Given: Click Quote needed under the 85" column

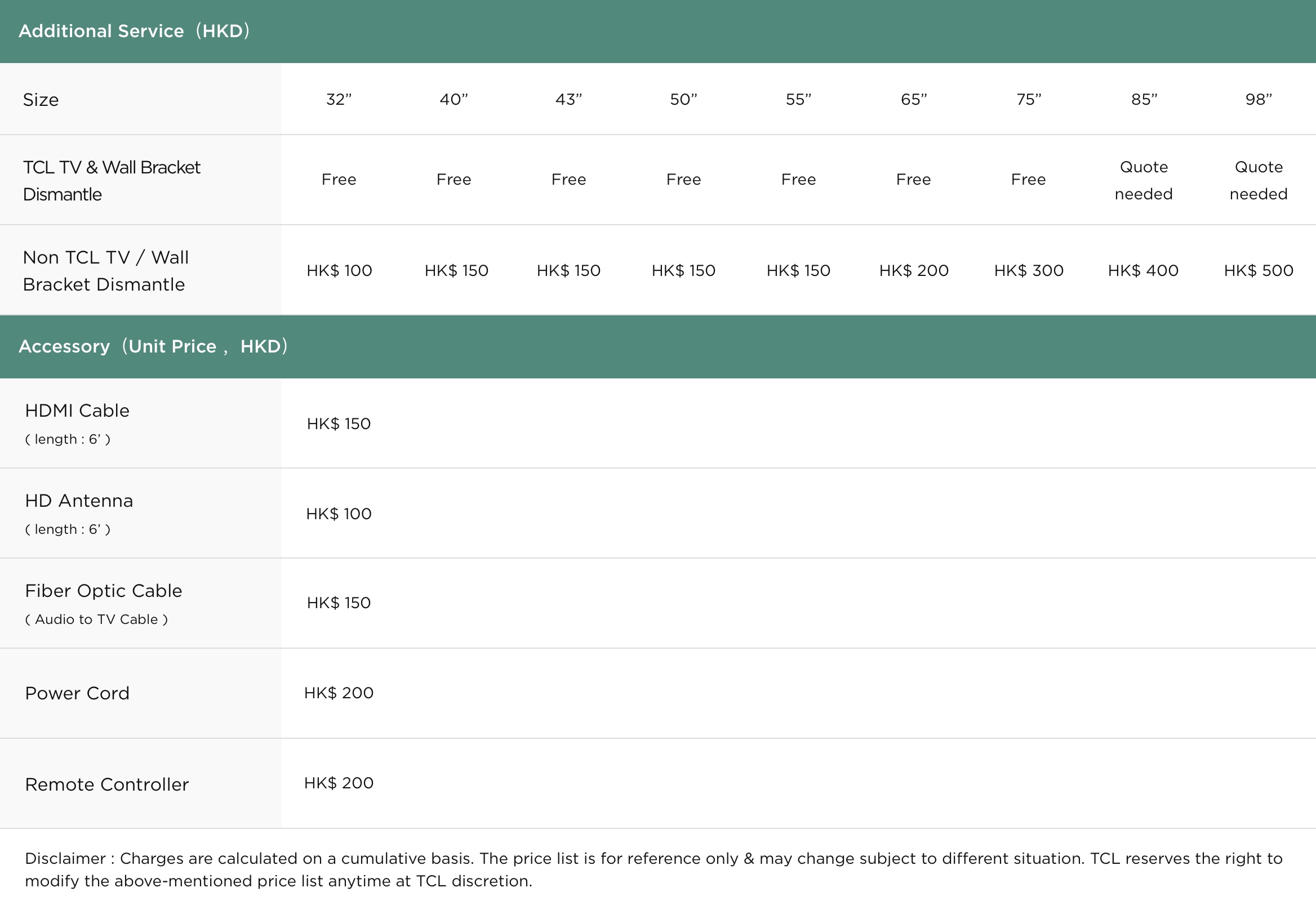Looking at the screenshot, I should tap(1144, 180).
